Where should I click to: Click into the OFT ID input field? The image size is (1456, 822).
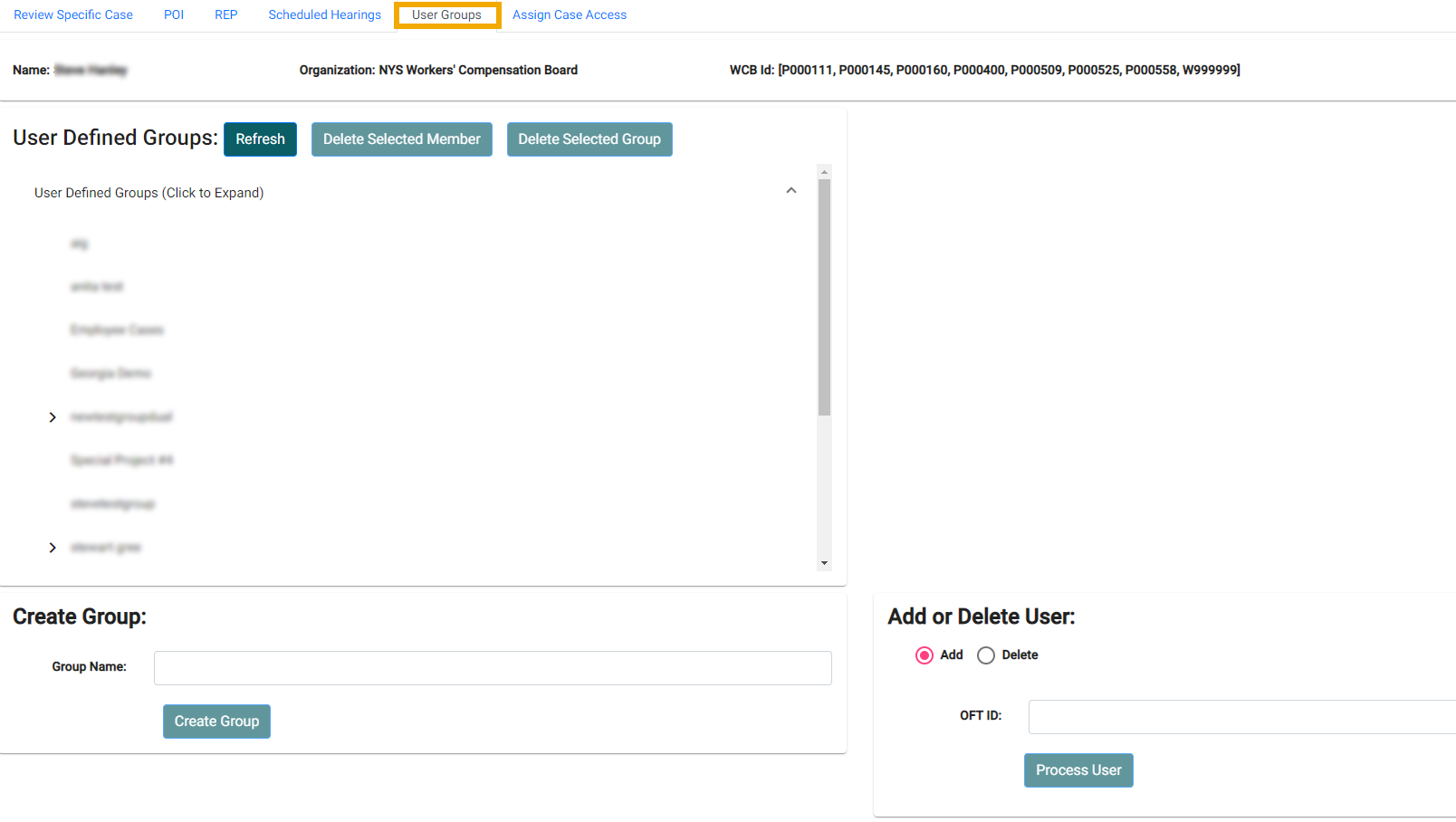click(x=1240, y=717)
